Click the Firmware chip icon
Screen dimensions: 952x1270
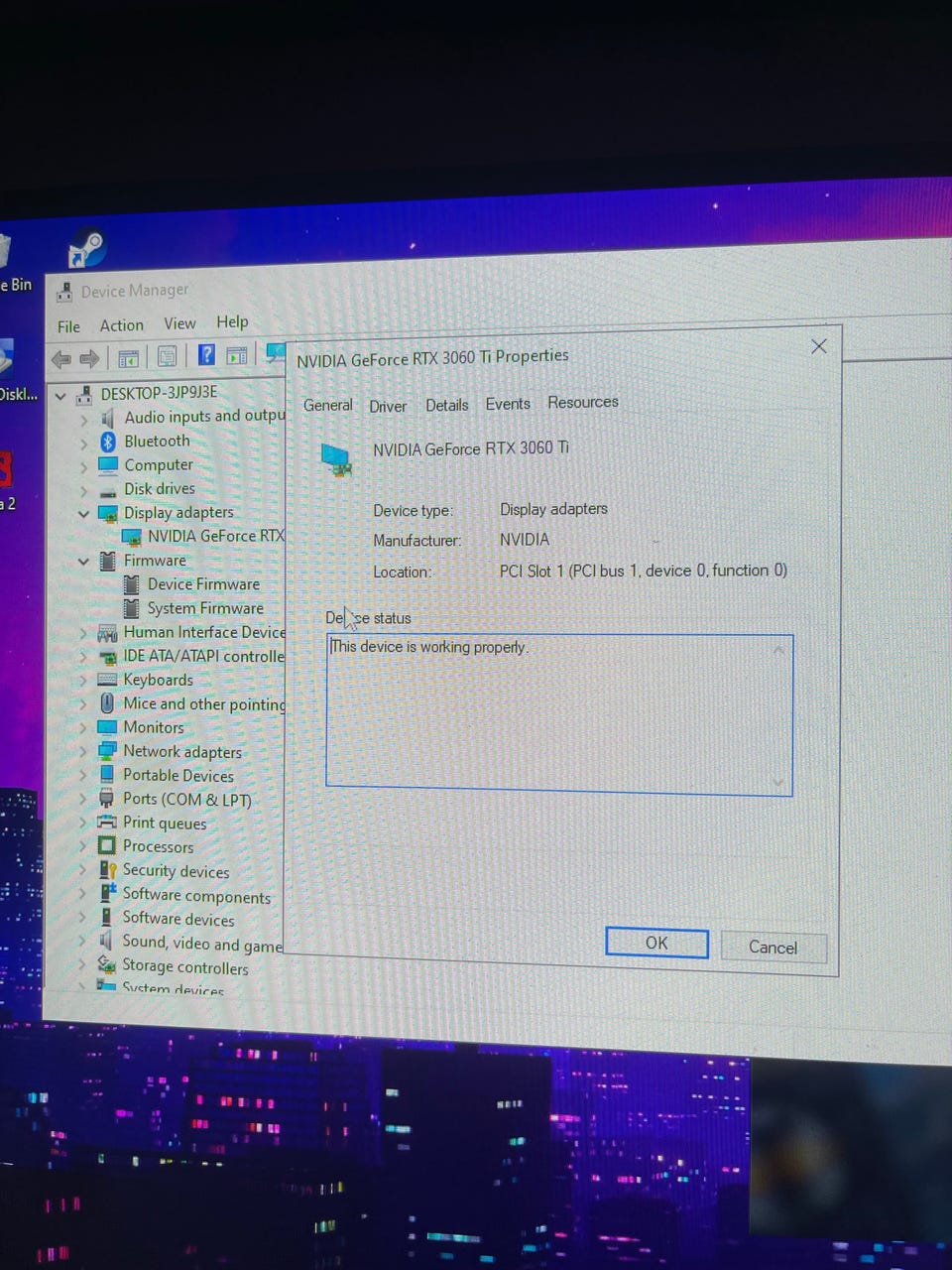click(107, 561)
